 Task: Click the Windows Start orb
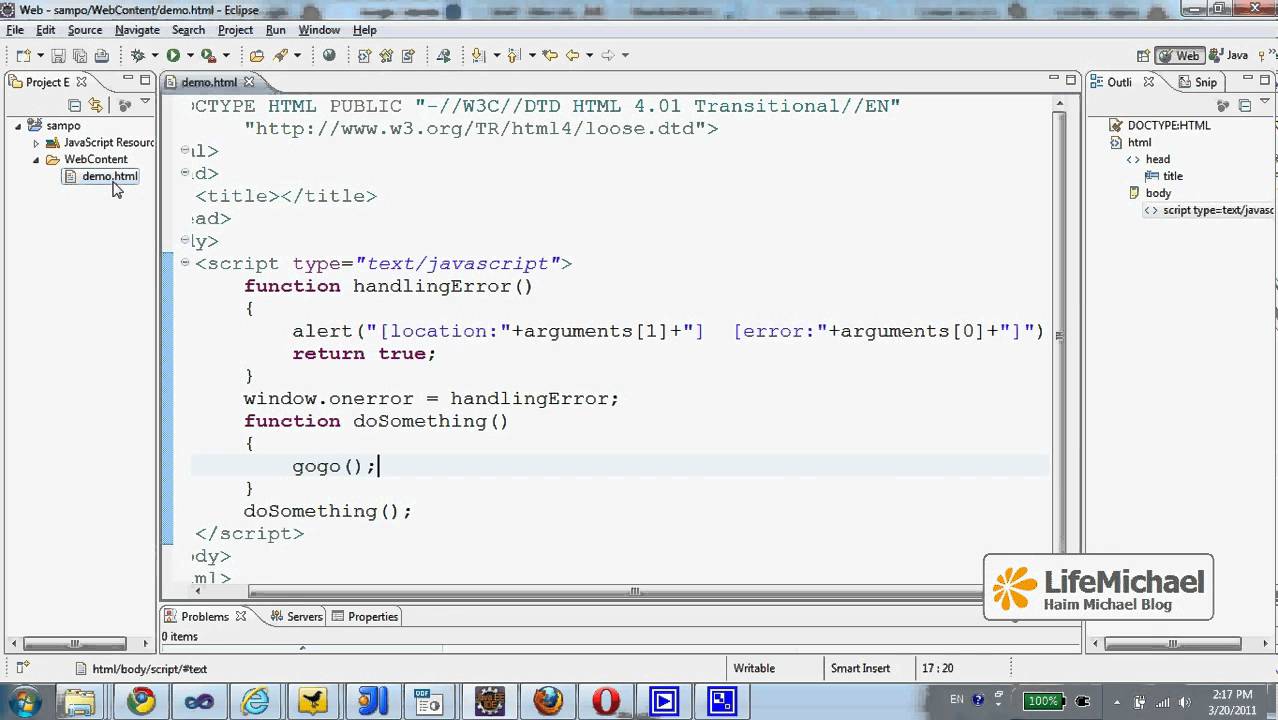pos(24,701)
